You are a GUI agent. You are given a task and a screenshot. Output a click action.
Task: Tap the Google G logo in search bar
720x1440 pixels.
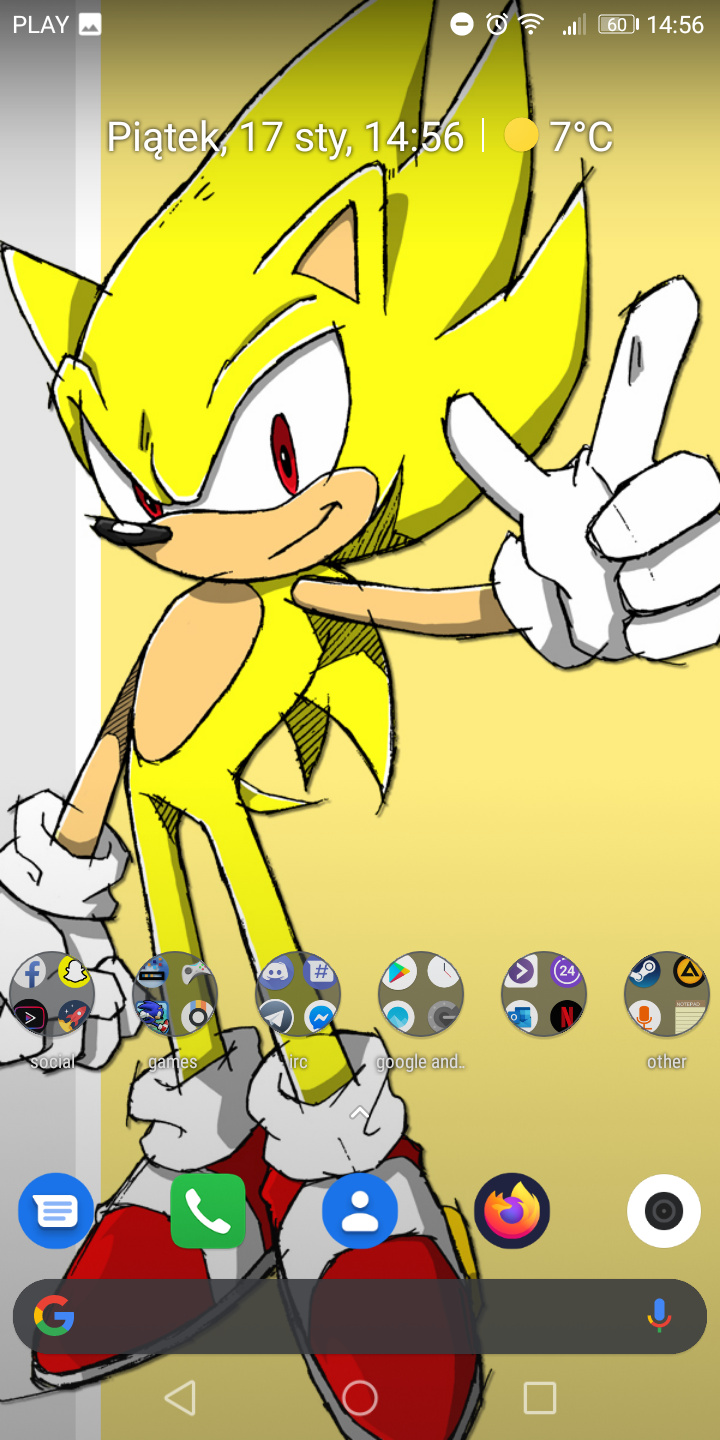pos(54,1316)
